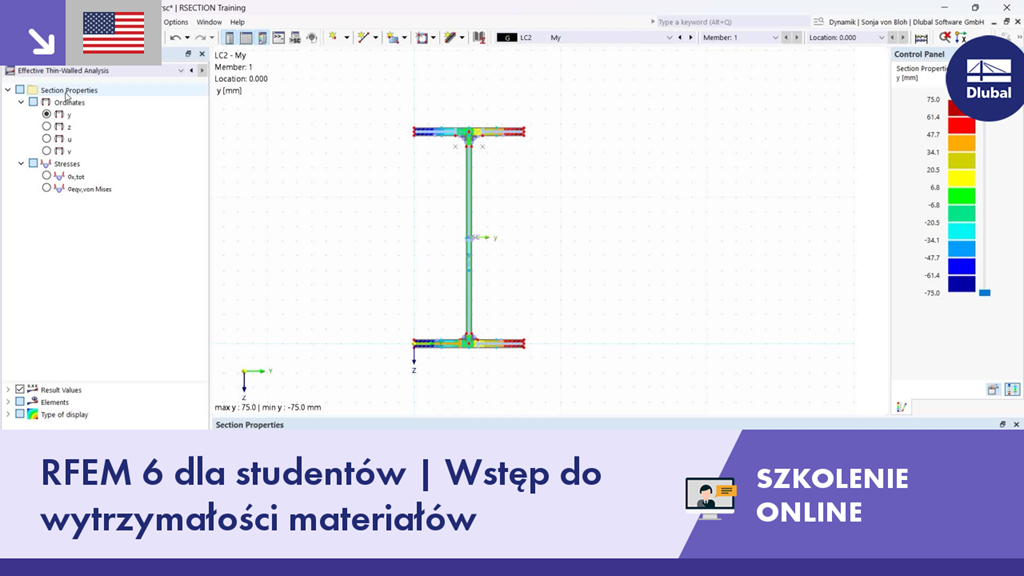Expand the Elements tree node
Screen dimensions: 1024x576
pyautogui.click(x=8, y=402)
